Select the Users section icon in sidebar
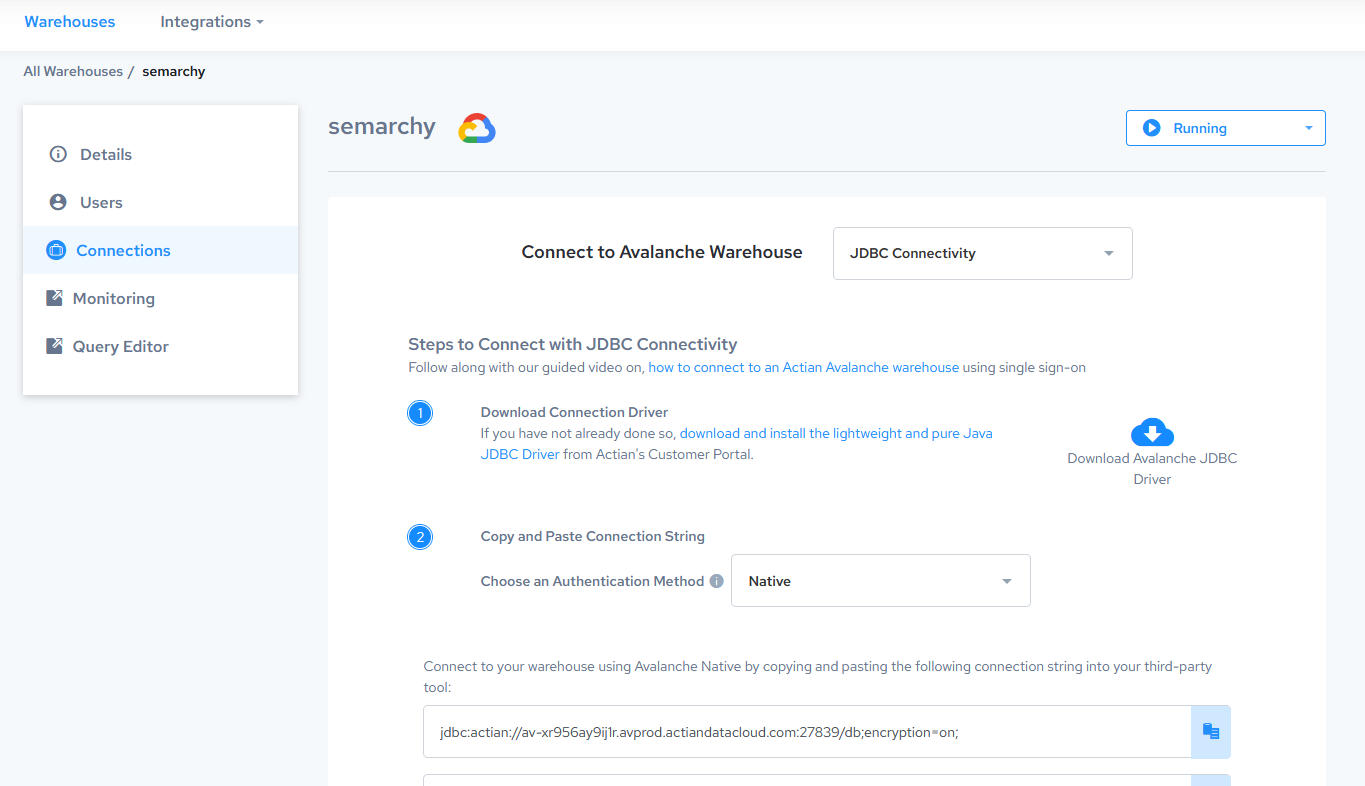The height and width of the screenshot is (786, 1365). 57,202
